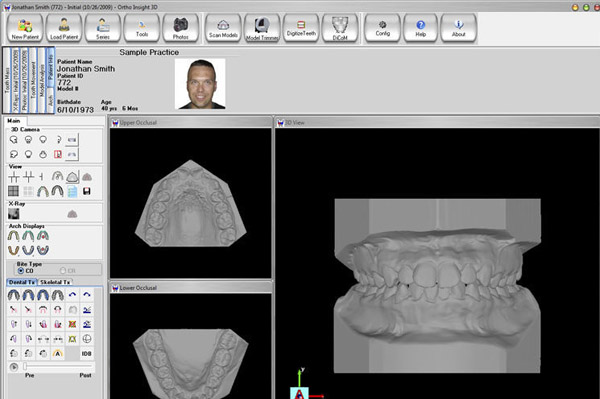600x399 pixels.
Task: Open the Tools toolbar button
Action: [x=142, y=28]
